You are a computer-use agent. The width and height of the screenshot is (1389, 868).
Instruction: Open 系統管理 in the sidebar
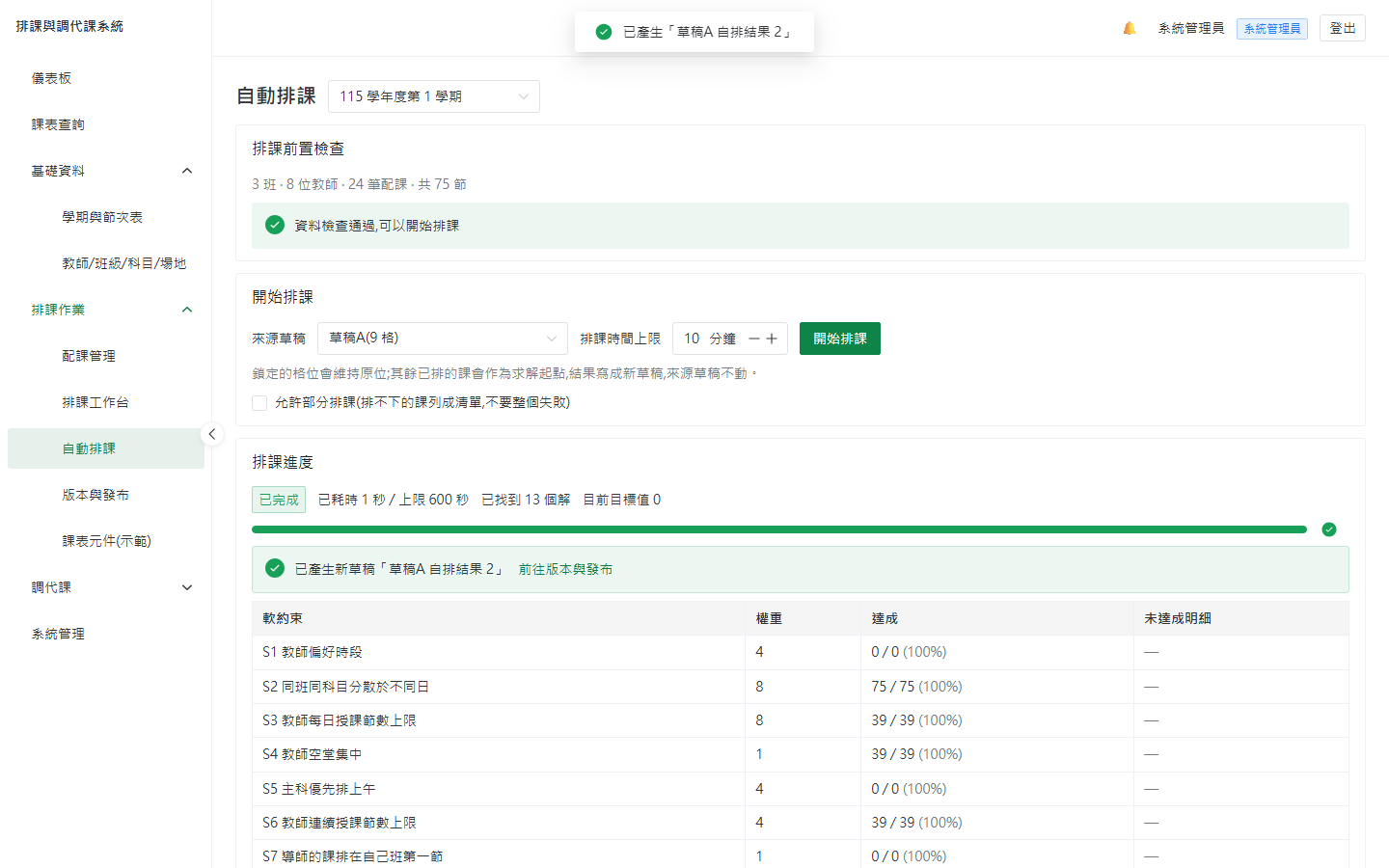coord(106,634)
